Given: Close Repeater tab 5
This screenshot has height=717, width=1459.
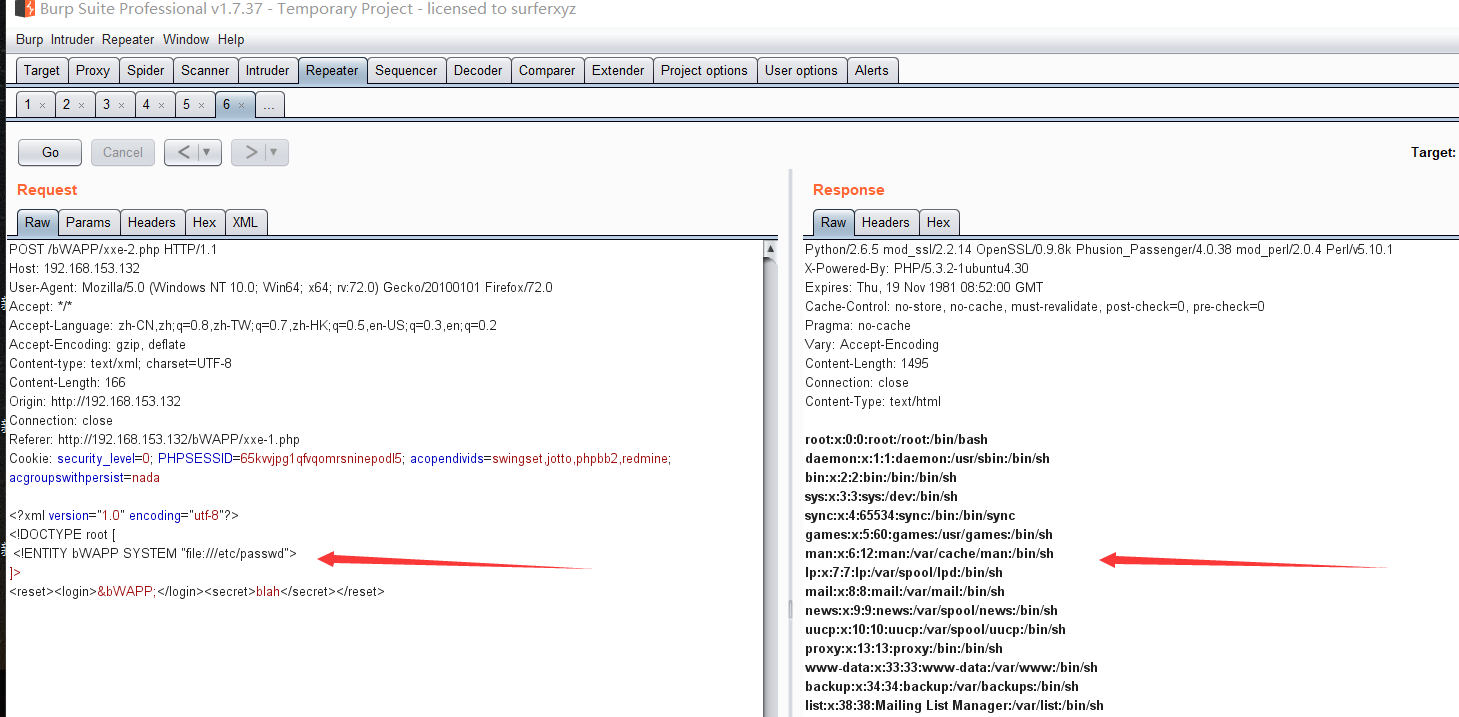Looking at the screenshot, I should (201, 105).
